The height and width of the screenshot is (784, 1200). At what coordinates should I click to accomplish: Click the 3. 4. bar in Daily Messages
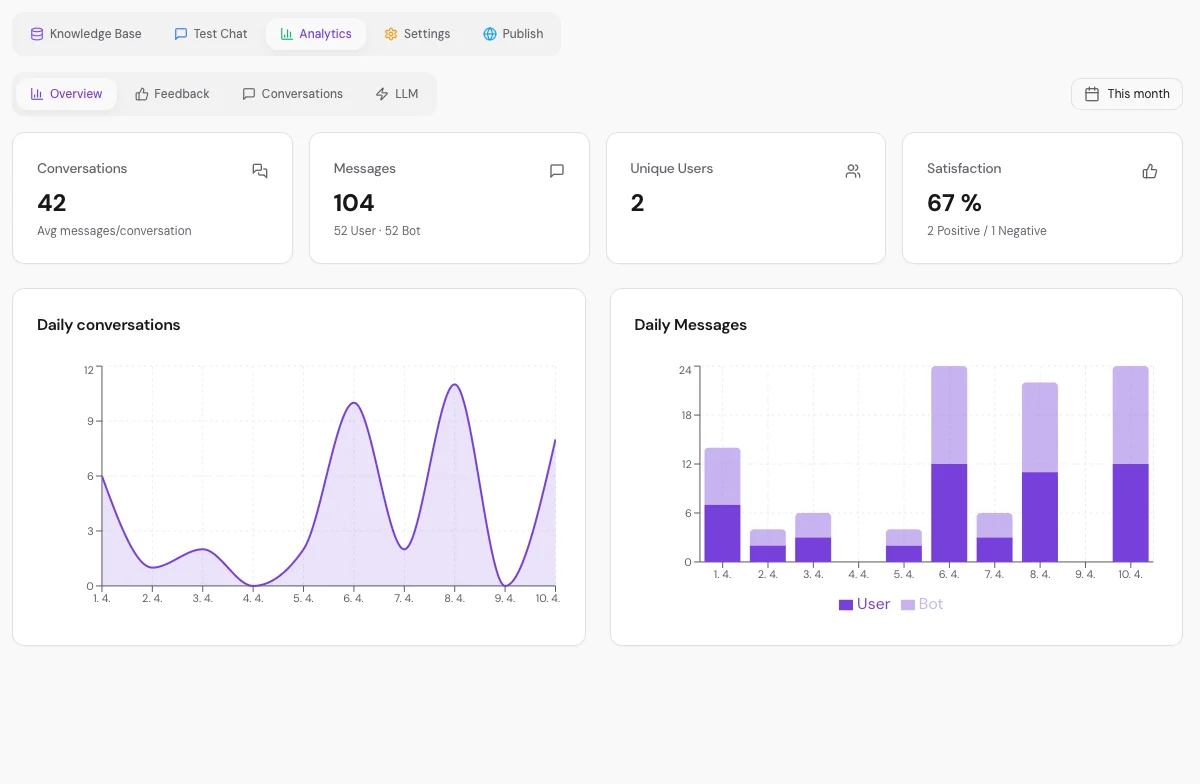tap(813, 538)
